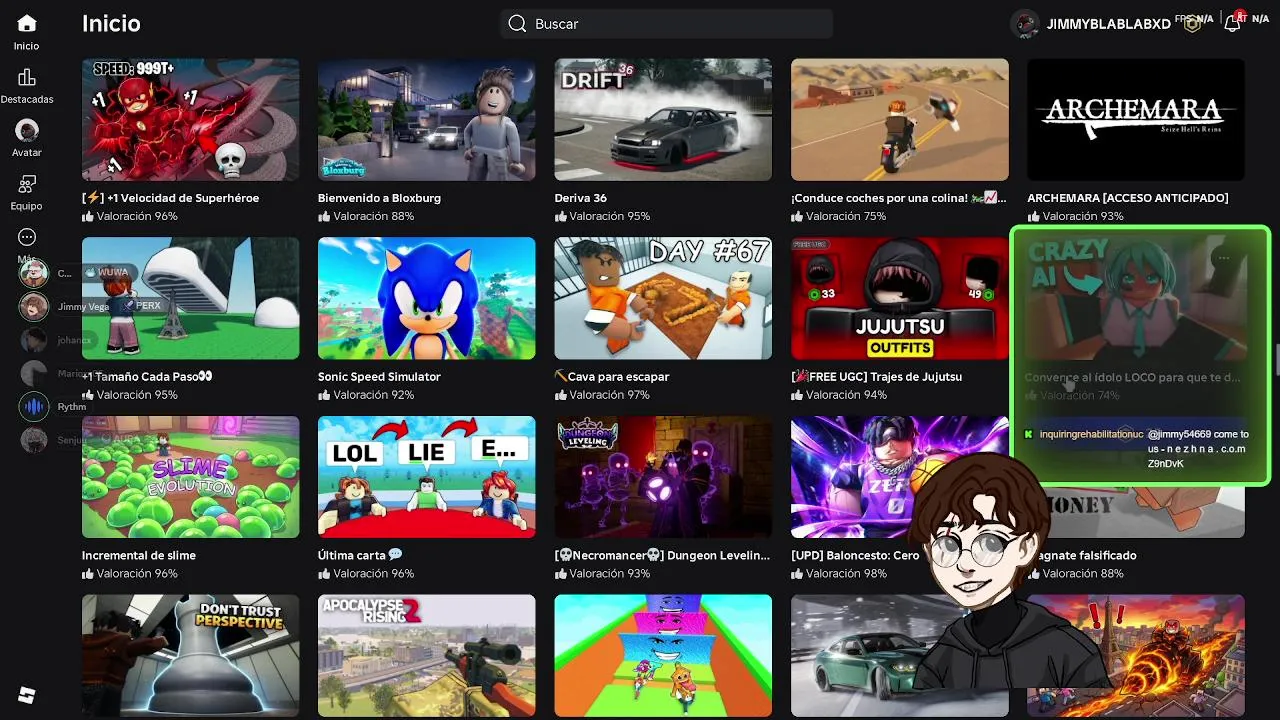1280x720 pixels.
Task: Click '¡Conduce coches por una colina!' title
Action: coord(898,198)
